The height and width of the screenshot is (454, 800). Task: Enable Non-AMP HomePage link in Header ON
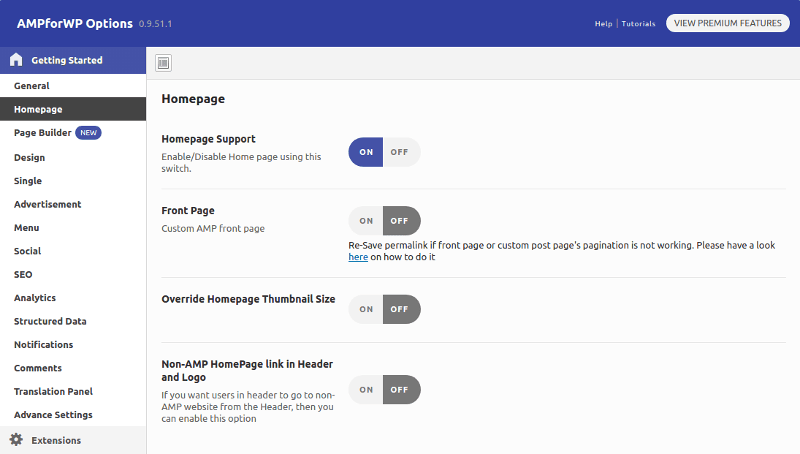(366, 390)
